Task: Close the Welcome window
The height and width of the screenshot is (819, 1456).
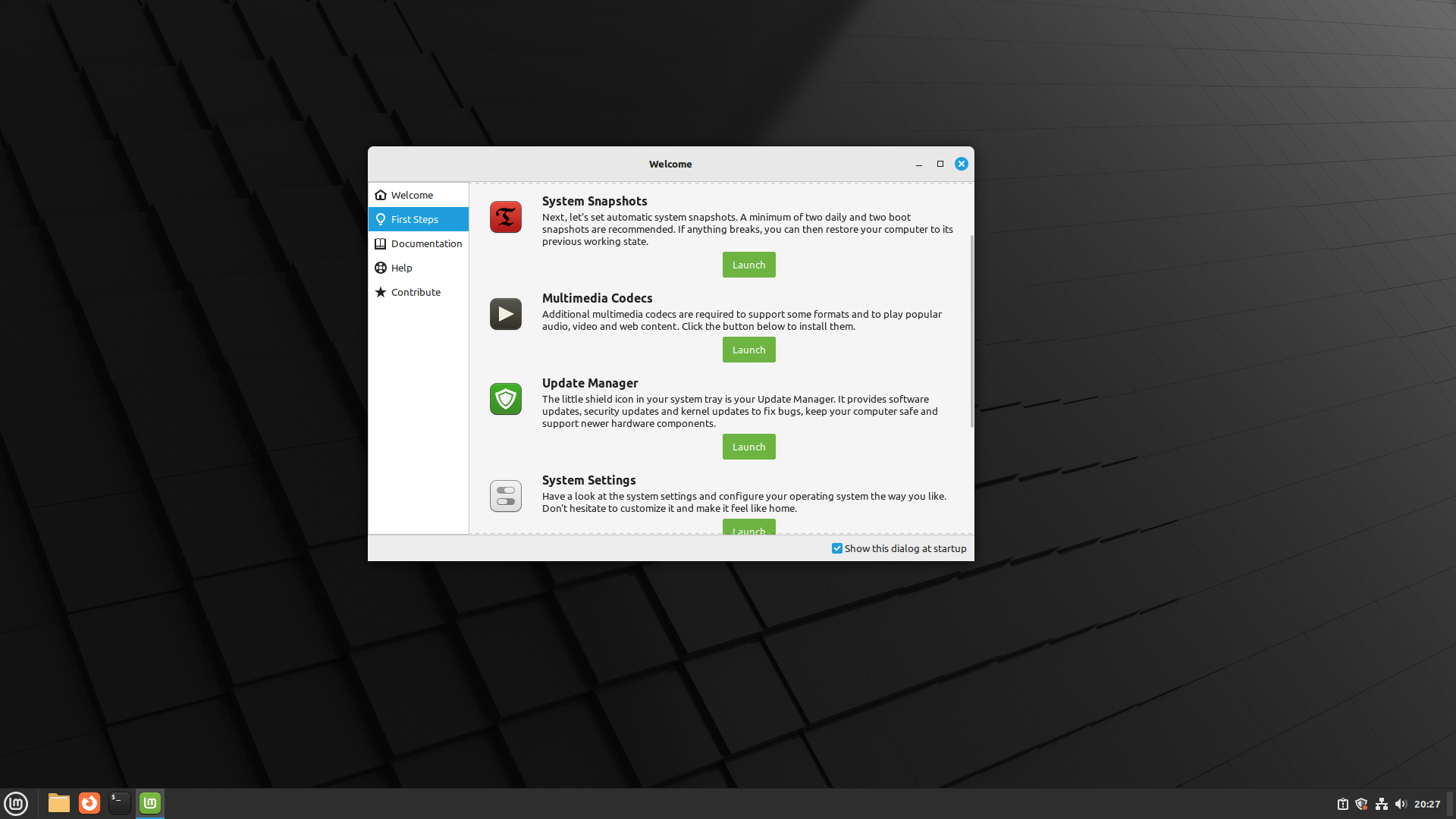Action: [x=961, y=164]
